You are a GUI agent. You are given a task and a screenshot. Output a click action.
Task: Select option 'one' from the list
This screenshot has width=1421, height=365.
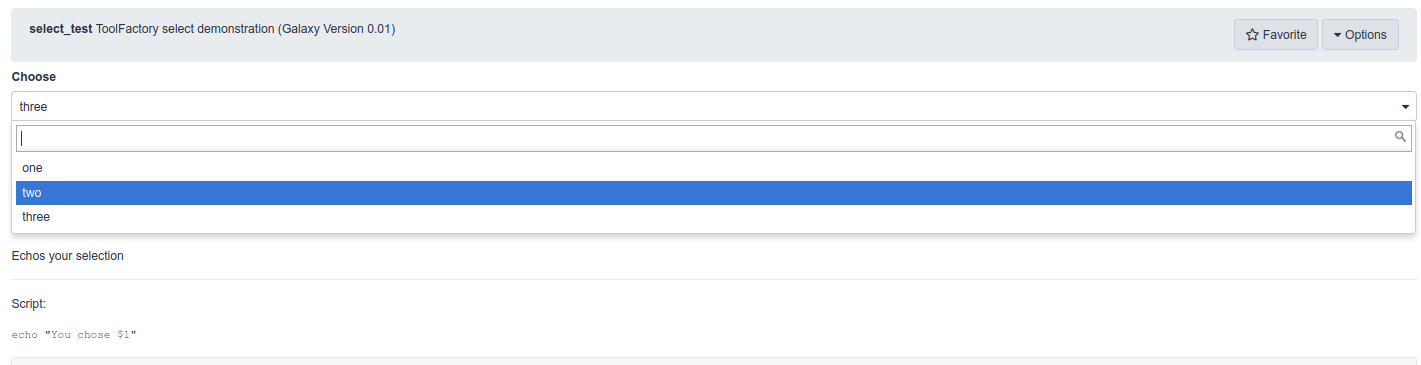pyautogui.click(x=714, y=168)
